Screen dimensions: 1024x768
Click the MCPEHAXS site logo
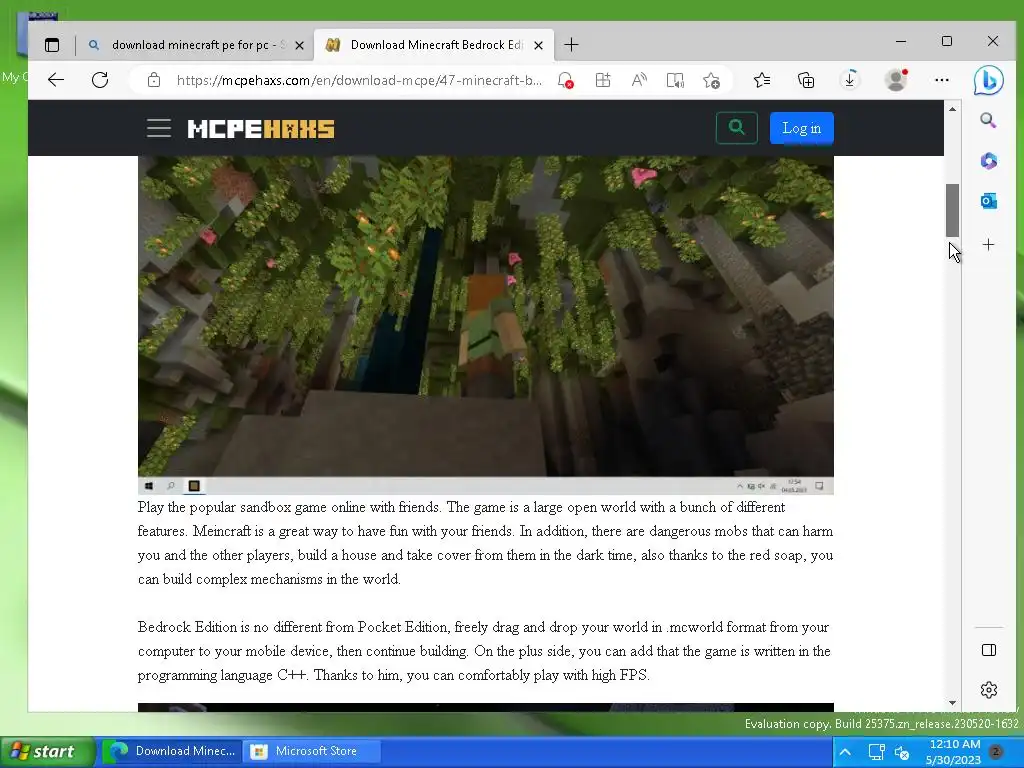261,129
